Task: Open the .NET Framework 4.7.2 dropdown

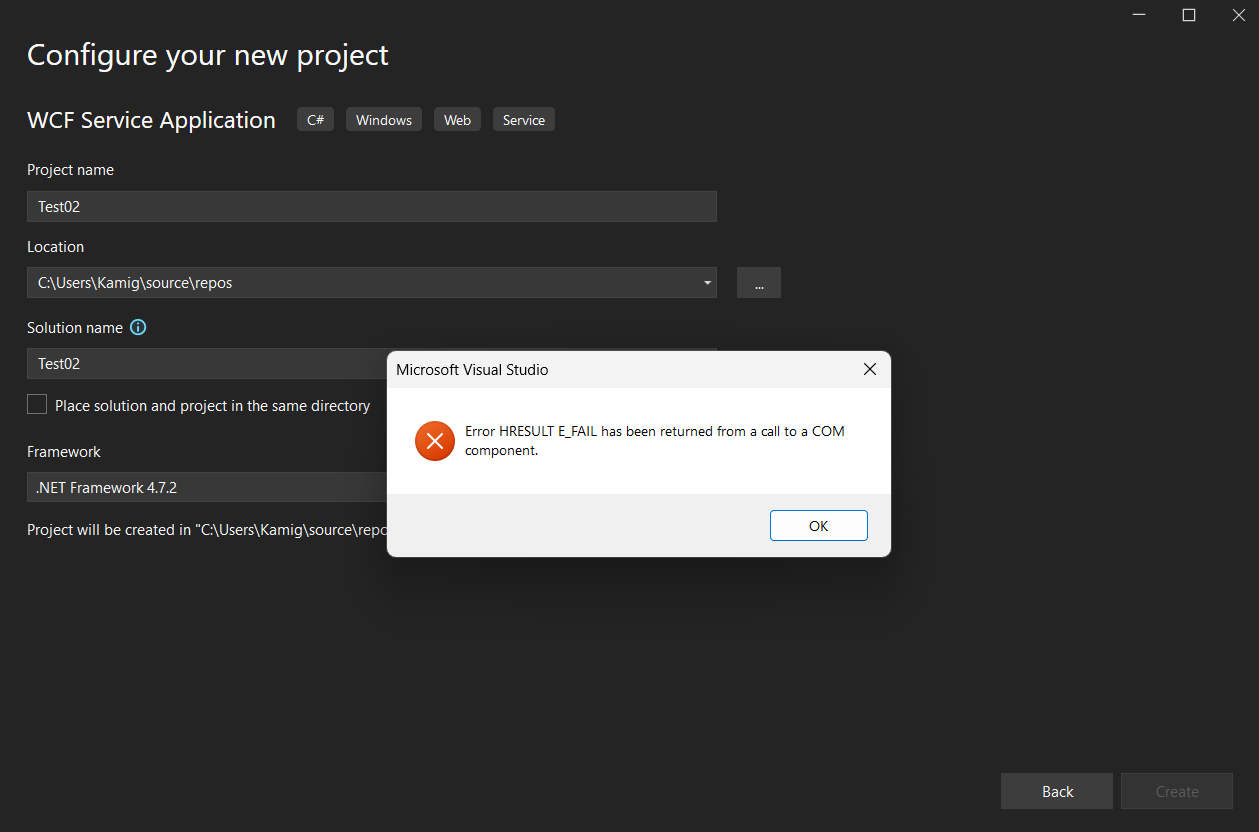Action: tap(207, 488)
